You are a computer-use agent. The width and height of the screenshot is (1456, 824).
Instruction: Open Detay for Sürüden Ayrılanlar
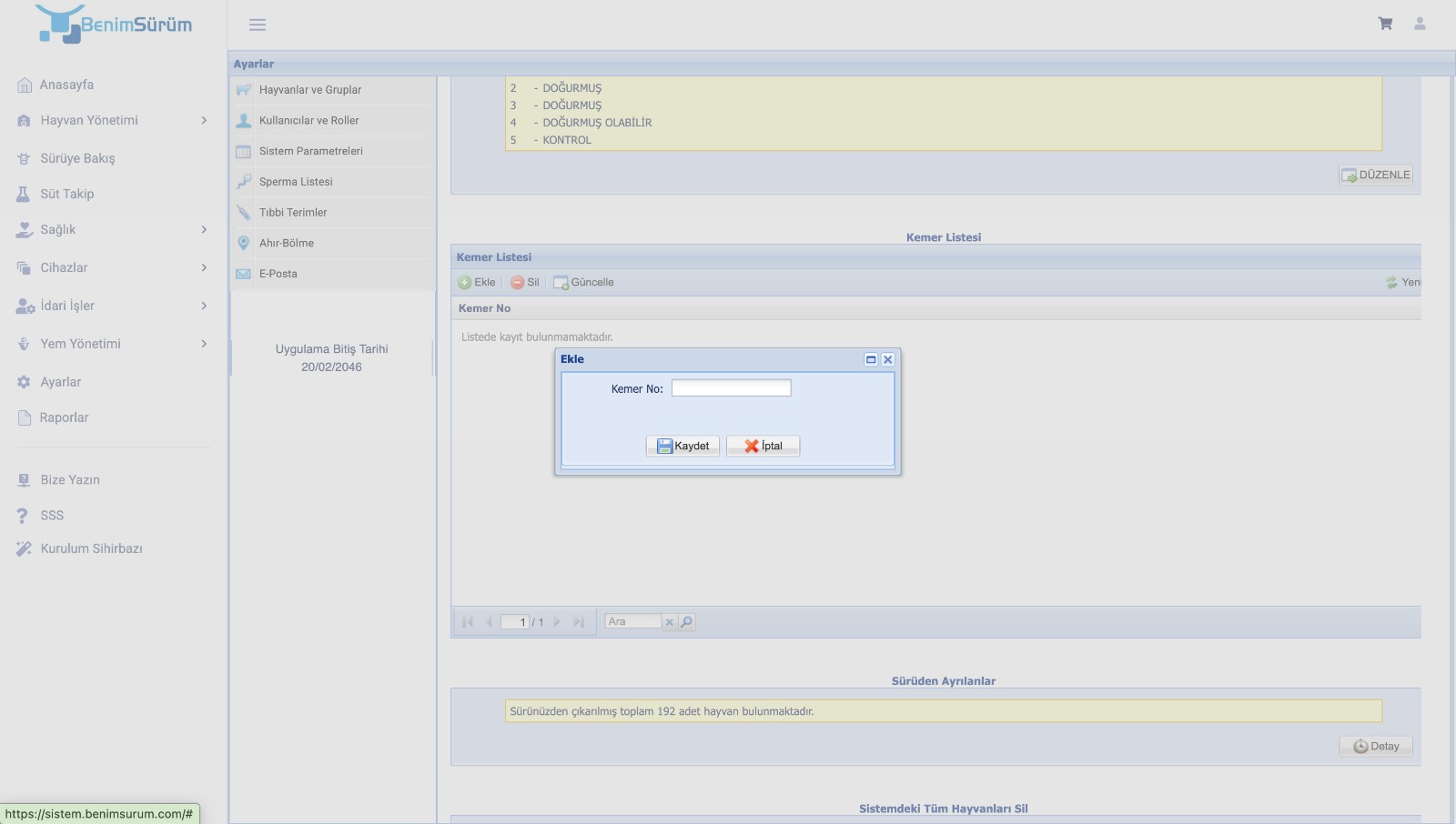1376,747
